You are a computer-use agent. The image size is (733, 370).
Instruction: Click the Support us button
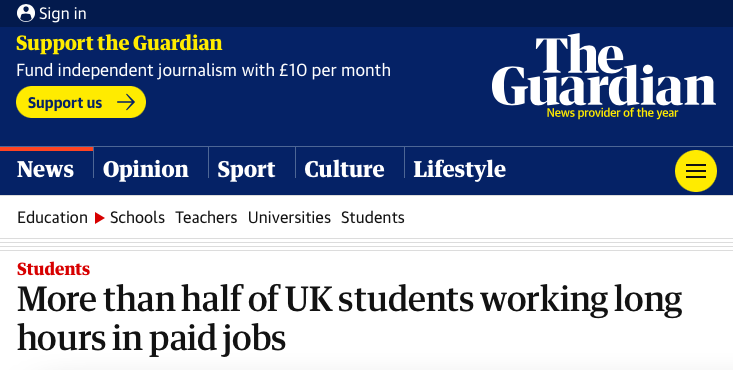click(x=81, y=102)
